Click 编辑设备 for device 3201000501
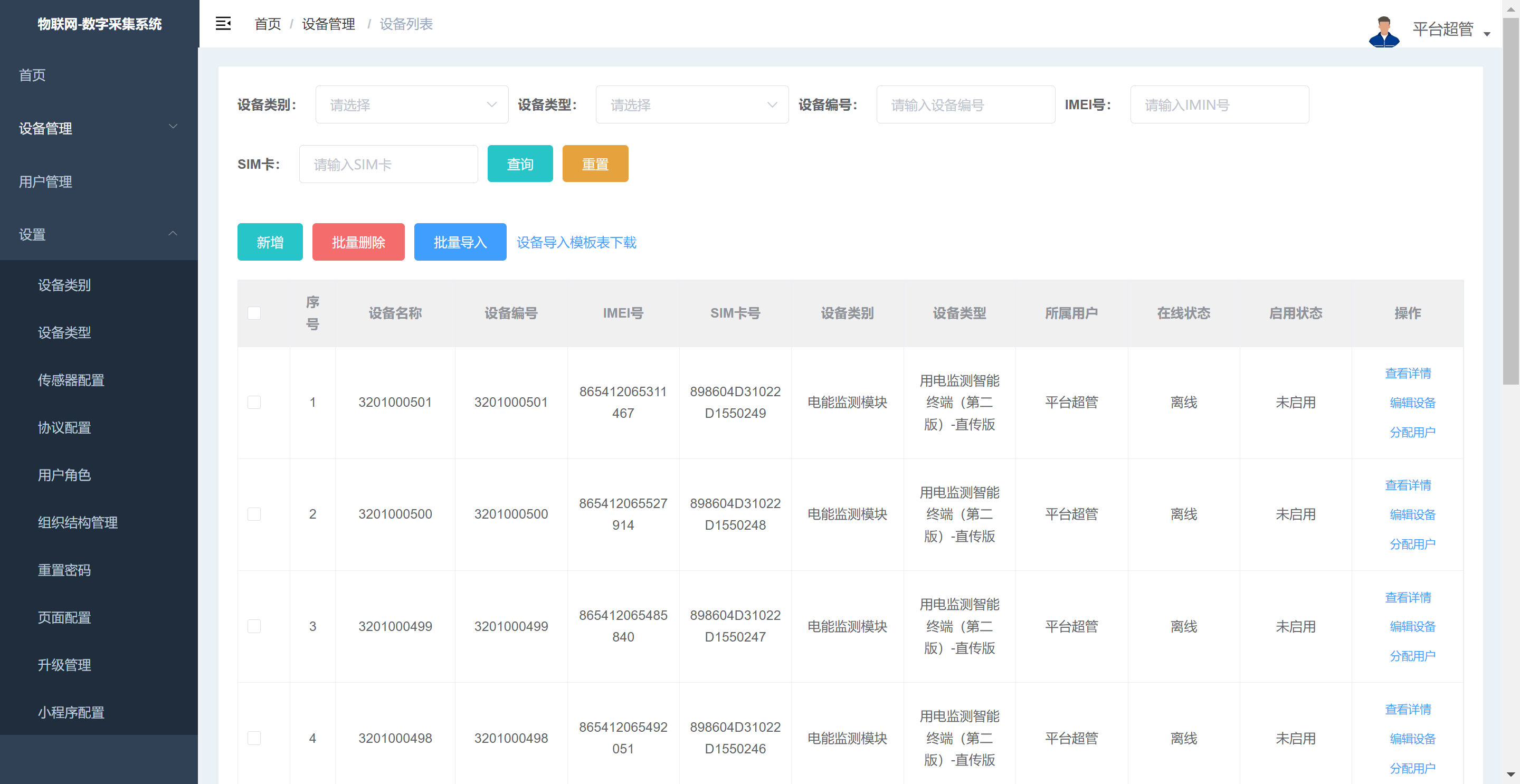Viewport: 1520px width, 784px height. (1412, 403)
